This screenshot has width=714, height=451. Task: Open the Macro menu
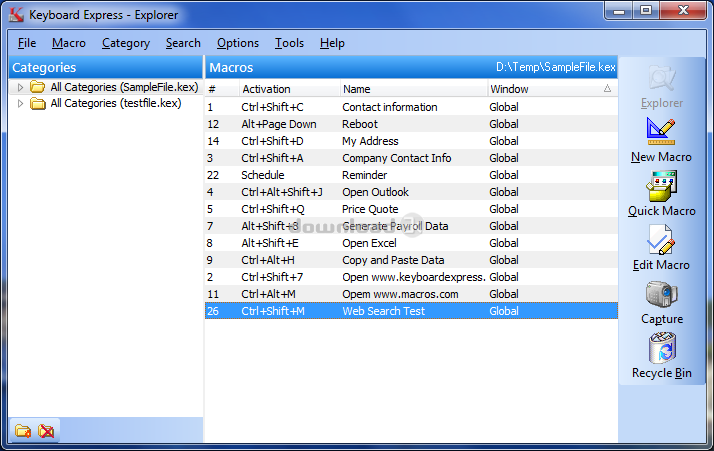tap(69, 43)
